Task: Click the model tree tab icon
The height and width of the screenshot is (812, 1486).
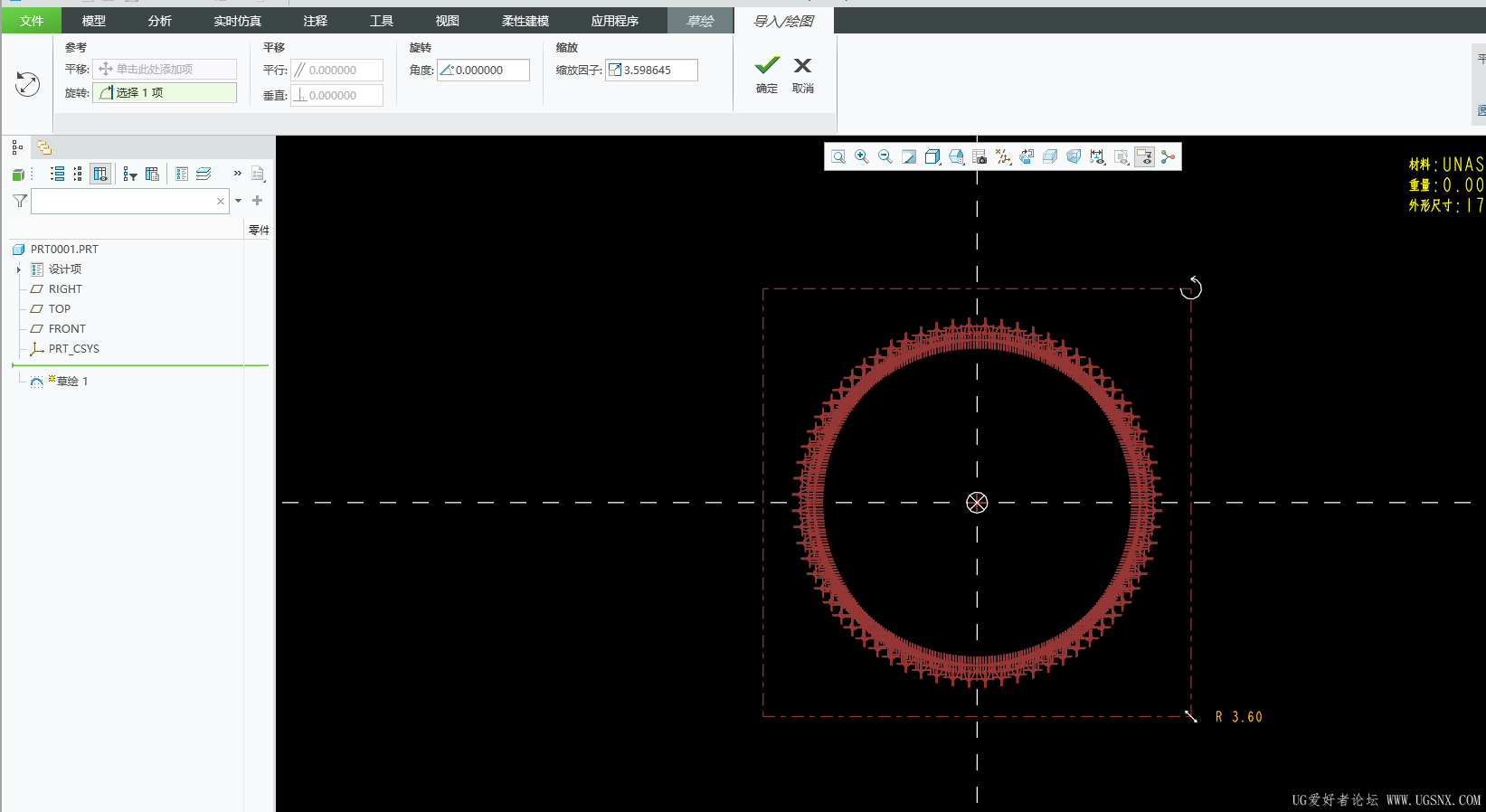Action: 17,147
